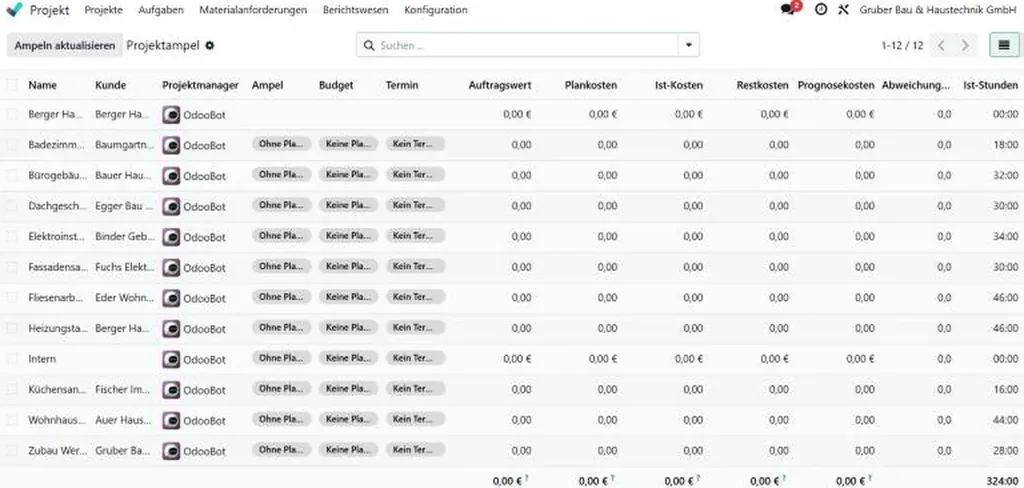Tick the checkbox for Badezimm... row
This screenshot has height=488, width=1024.
12,145
